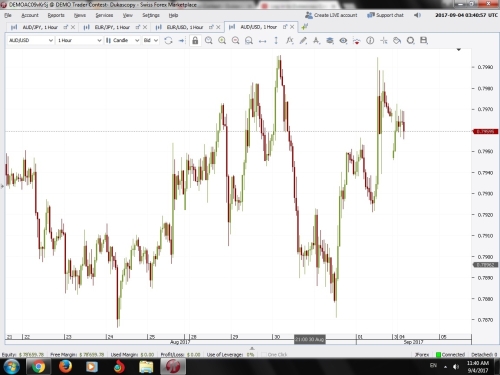This screenshot has width=500, height=375.
Task: Click the refresh chart icon
Action: (x=168, y=41)
